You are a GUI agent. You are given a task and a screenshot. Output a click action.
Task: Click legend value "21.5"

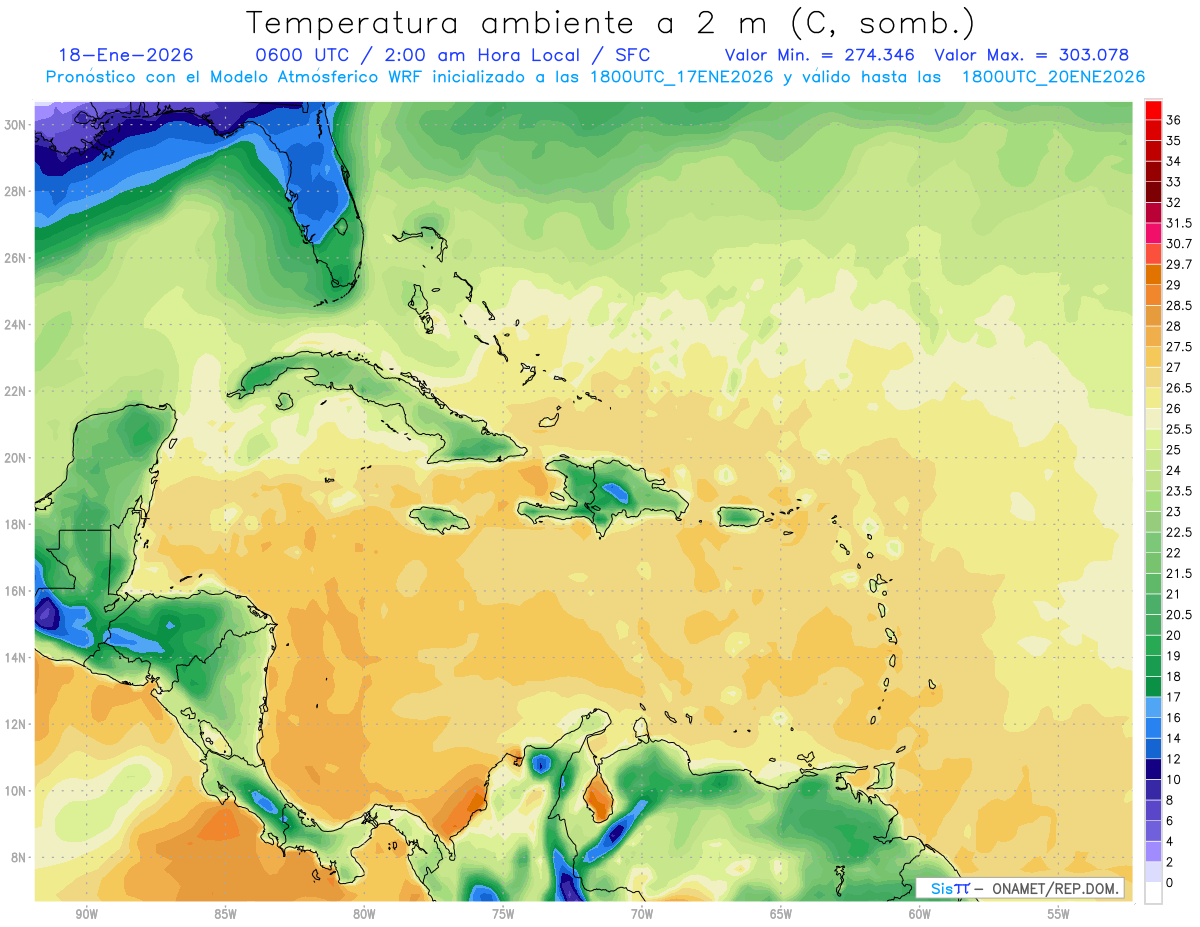click(x=1179, y=573)
